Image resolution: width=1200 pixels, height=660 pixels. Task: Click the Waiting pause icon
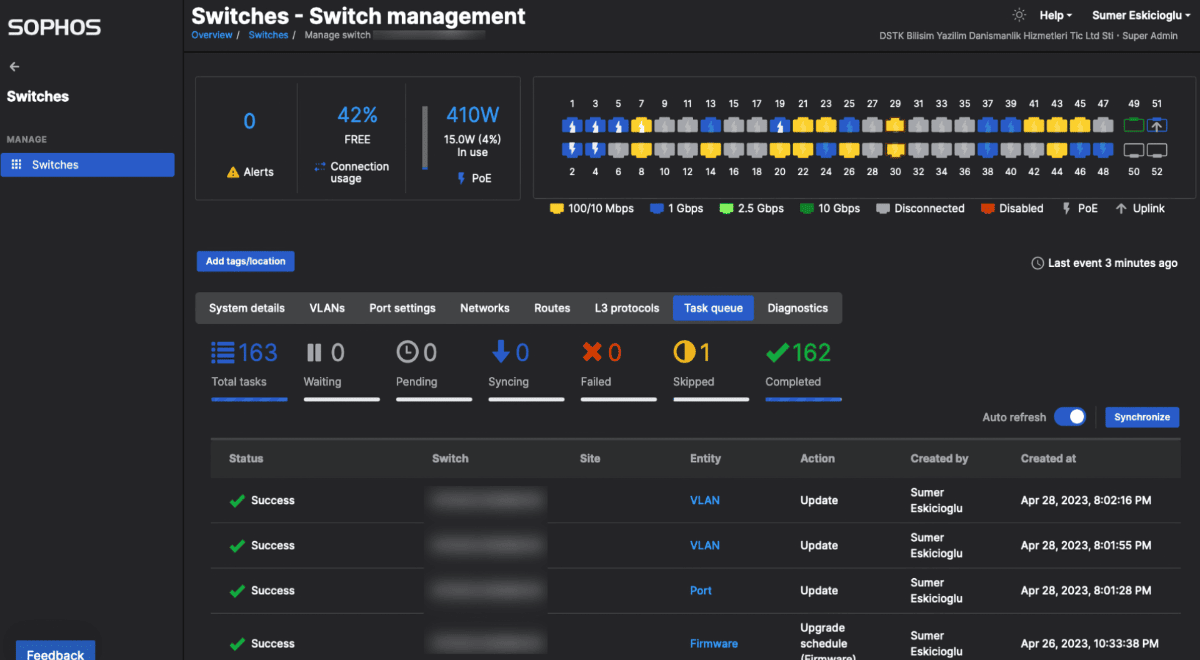311,351
